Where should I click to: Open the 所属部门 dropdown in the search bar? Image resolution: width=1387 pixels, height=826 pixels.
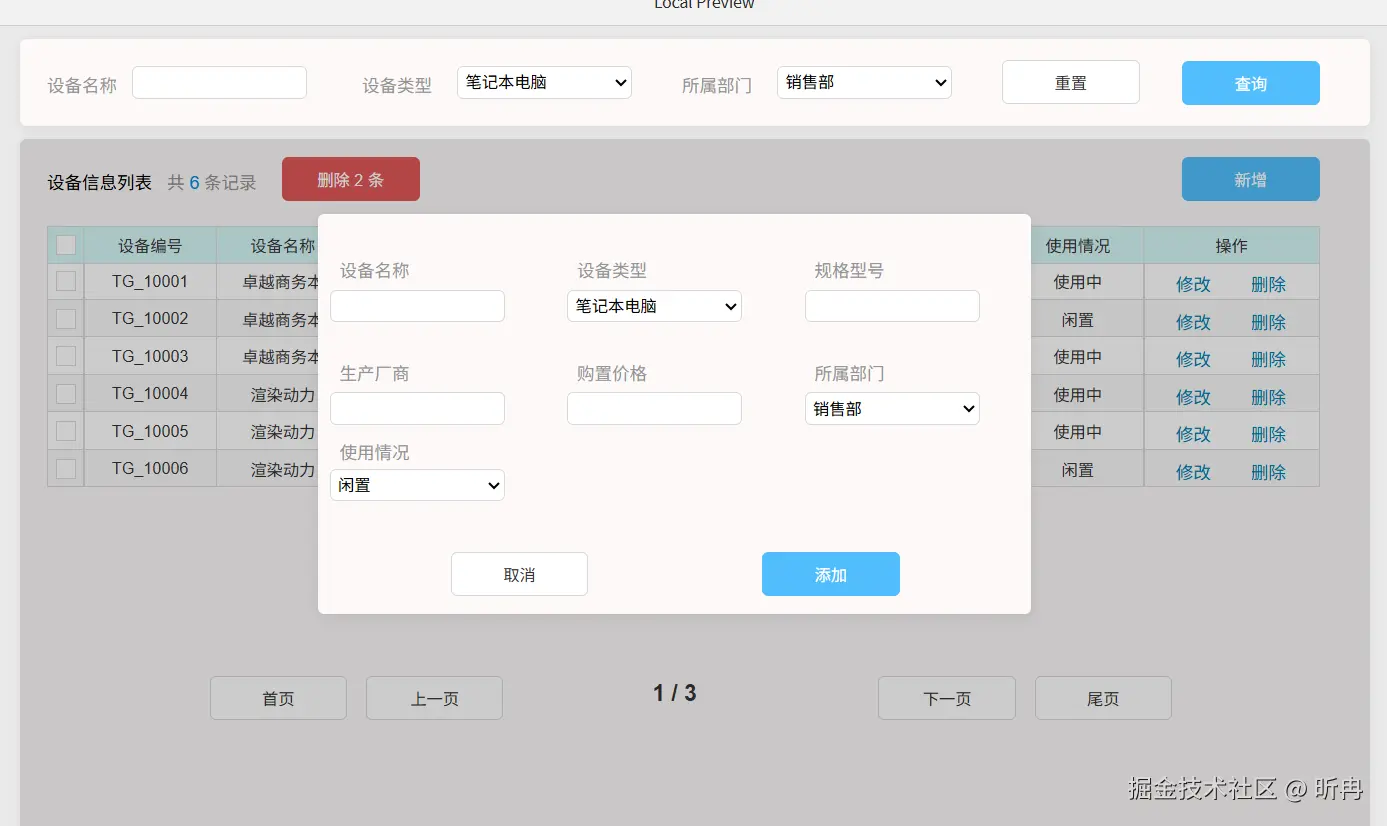864,83
